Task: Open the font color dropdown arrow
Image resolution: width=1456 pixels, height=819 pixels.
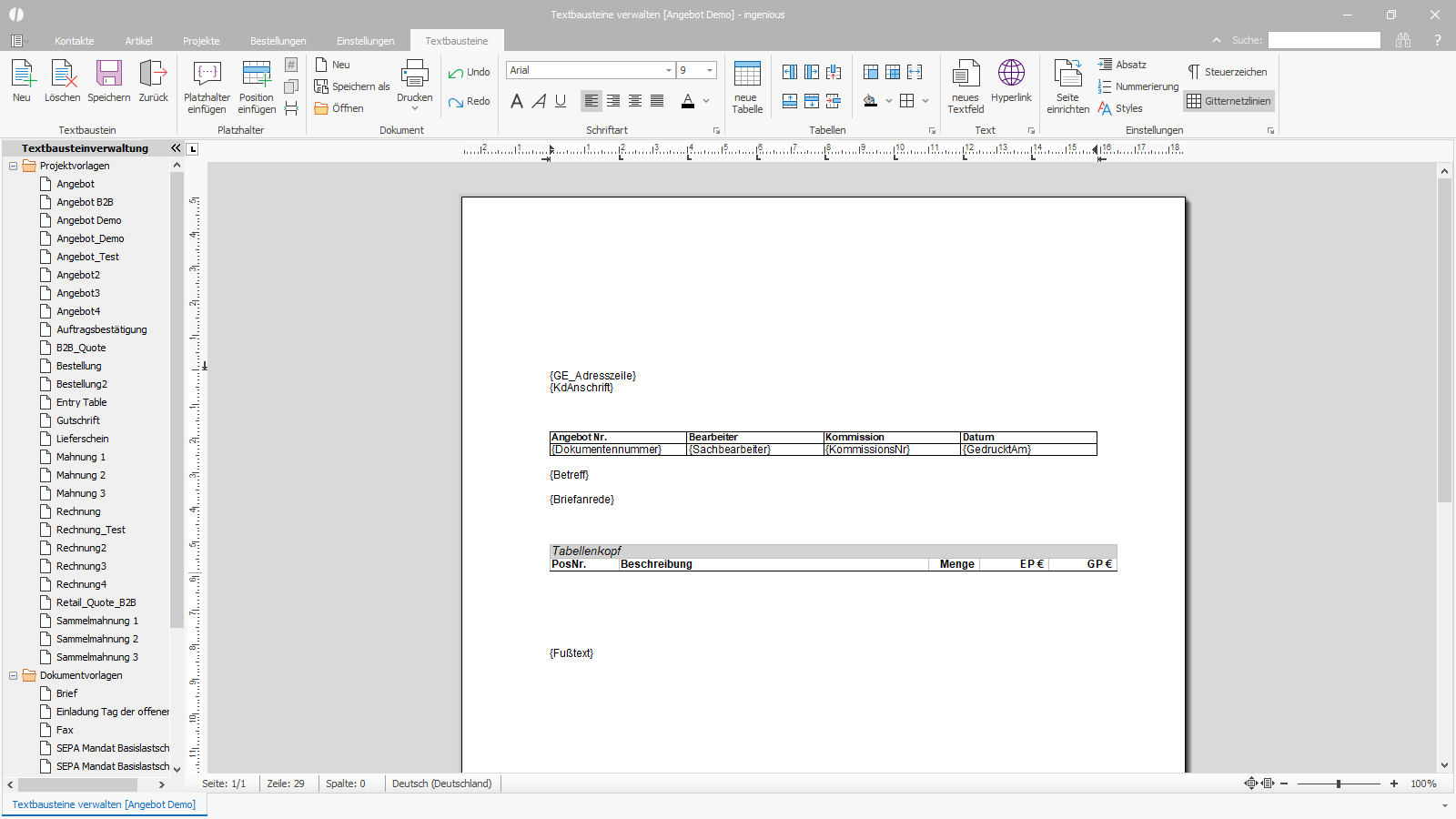Action: click(x=706, y=101)
